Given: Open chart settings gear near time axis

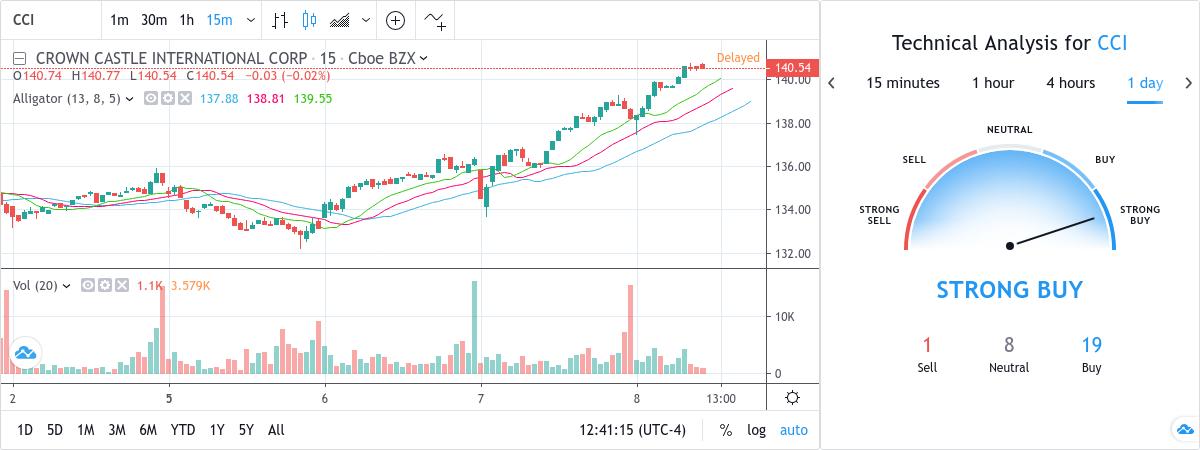Looking at the screenshot, I should click(792, 398).
